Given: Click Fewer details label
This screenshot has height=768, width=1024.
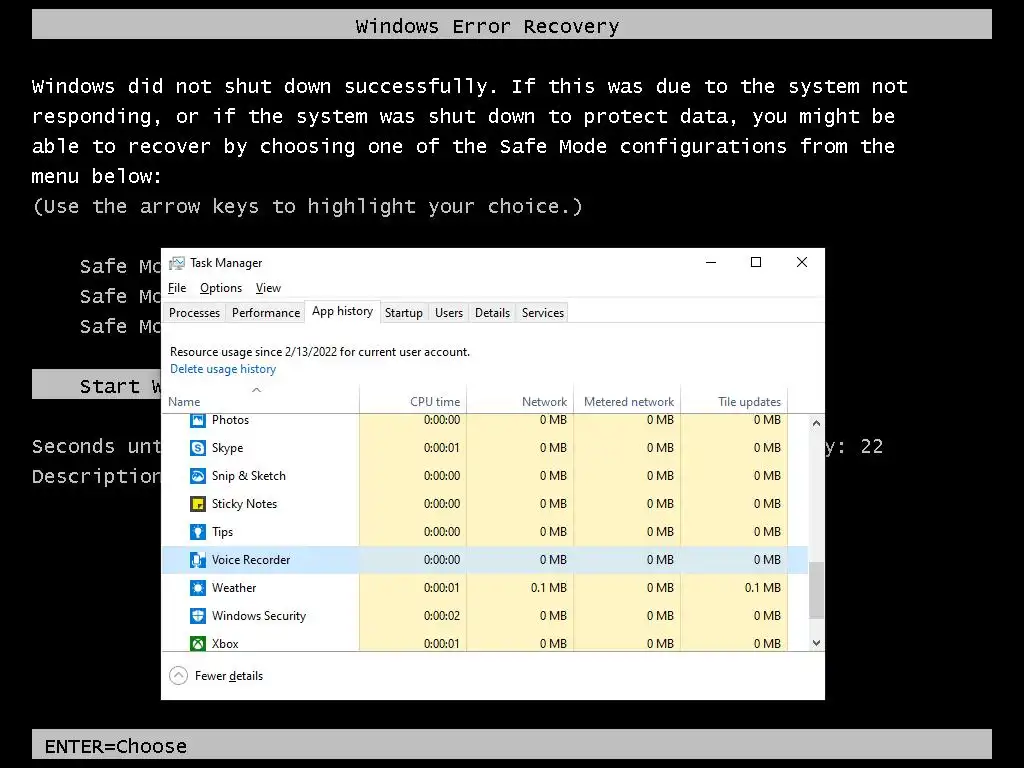Looking at the screenshot, I should pyautogui.click(x=229, y=676).
